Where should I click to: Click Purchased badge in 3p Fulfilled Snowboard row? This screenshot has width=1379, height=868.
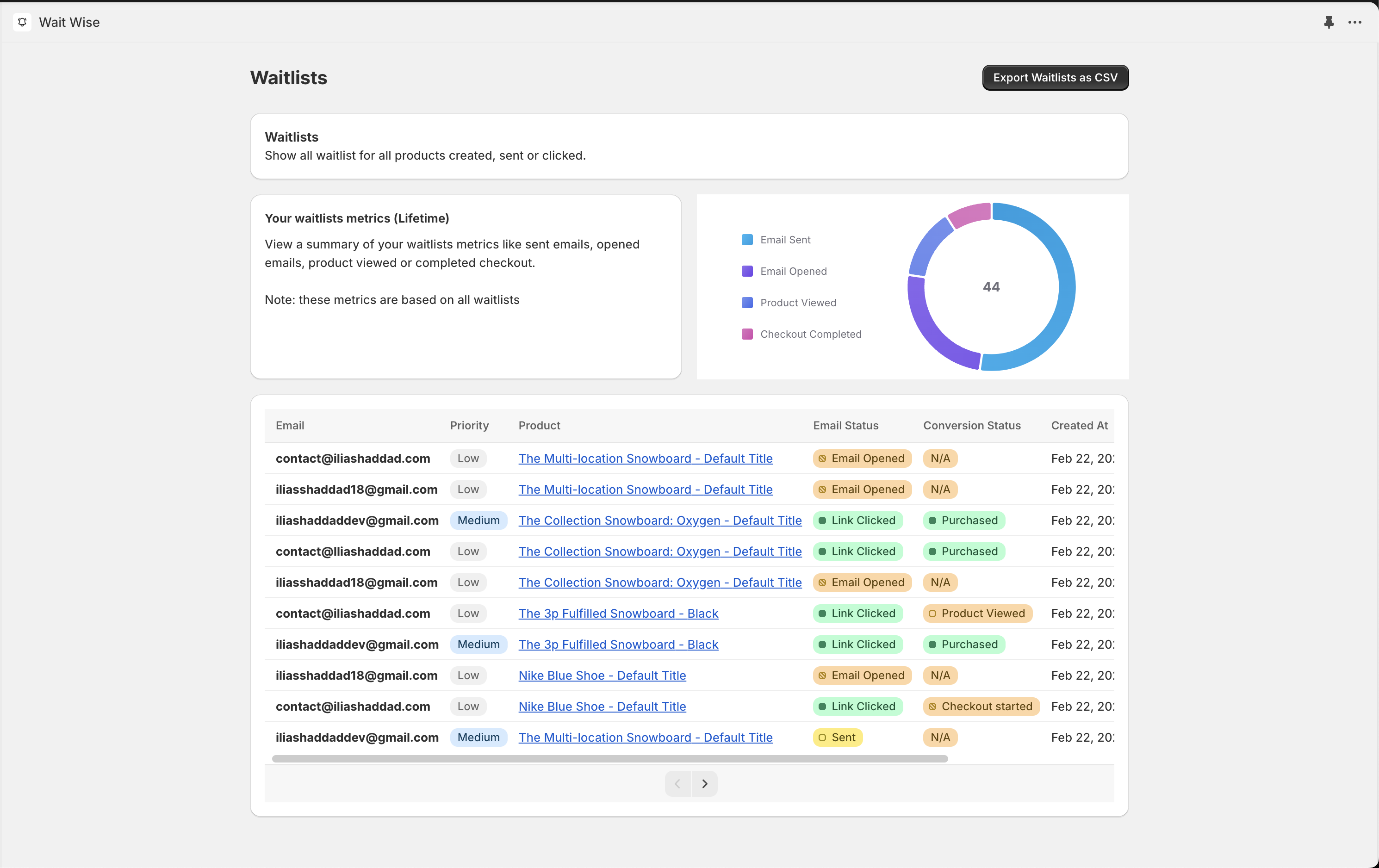point(964,644)
